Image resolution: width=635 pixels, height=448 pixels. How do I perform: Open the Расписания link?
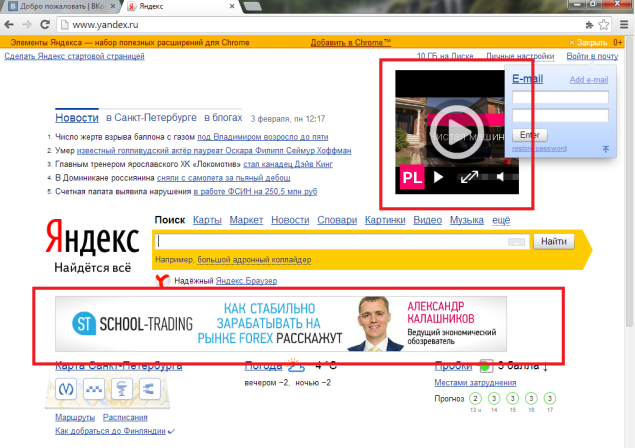pyautogui.click(x=125, y=417)
